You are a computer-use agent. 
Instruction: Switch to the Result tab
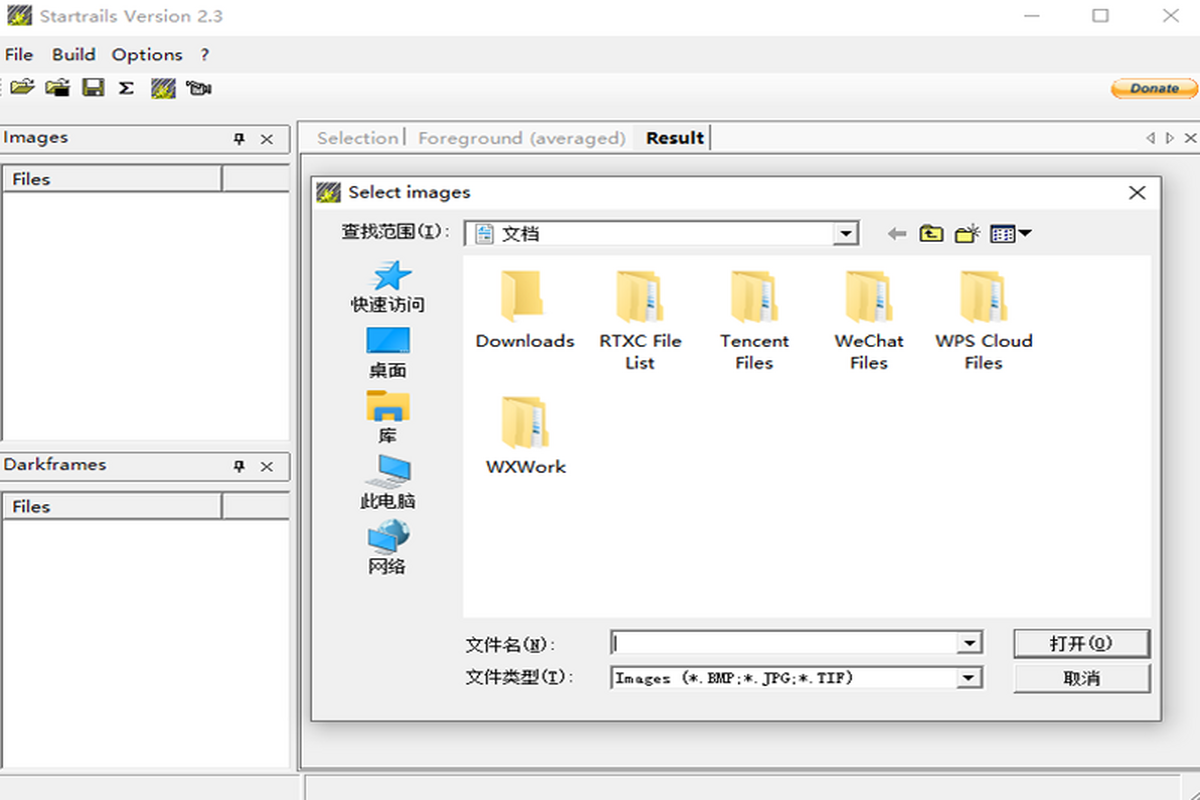675,138
